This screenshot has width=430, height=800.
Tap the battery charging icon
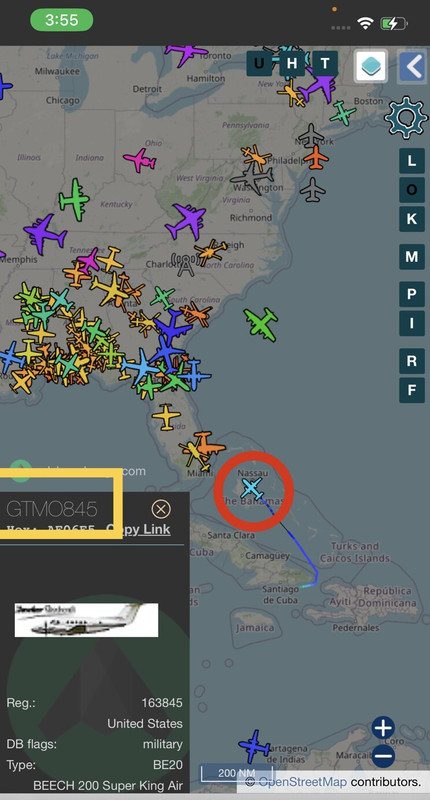pos(393,23)
